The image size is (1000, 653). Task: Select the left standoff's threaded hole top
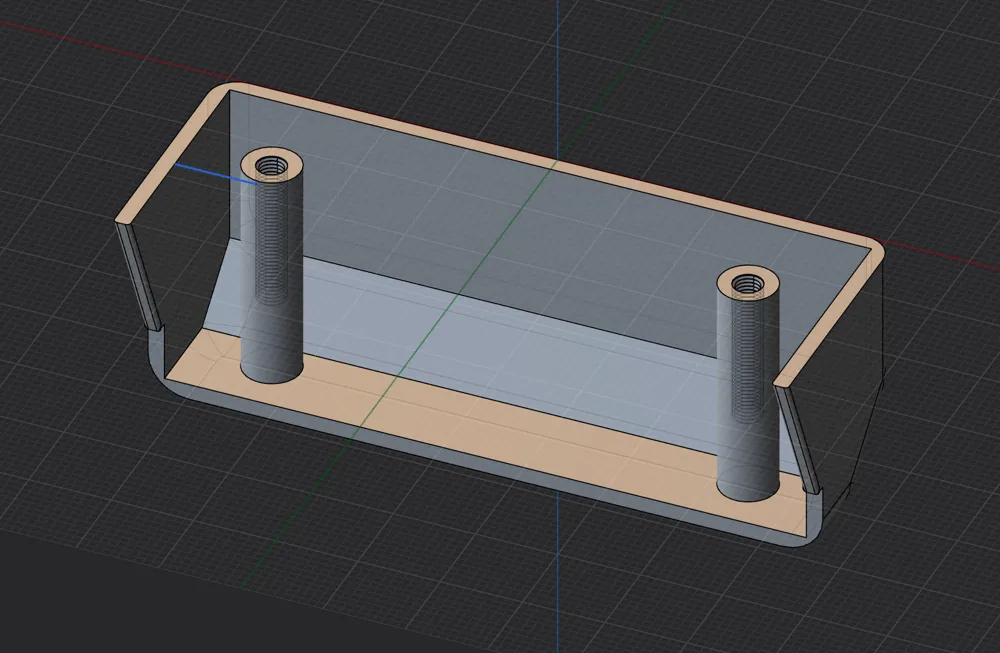click(x=272, y=168)
